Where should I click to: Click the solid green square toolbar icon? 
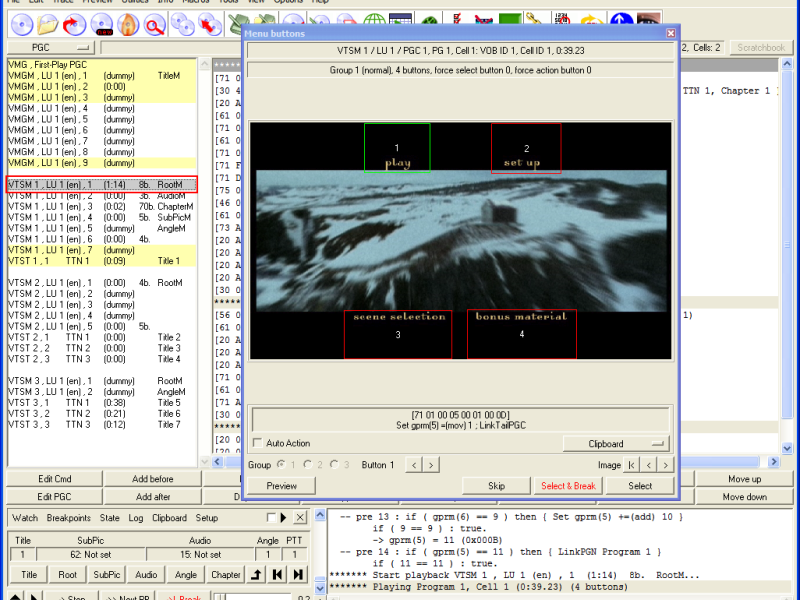point(509,19)
